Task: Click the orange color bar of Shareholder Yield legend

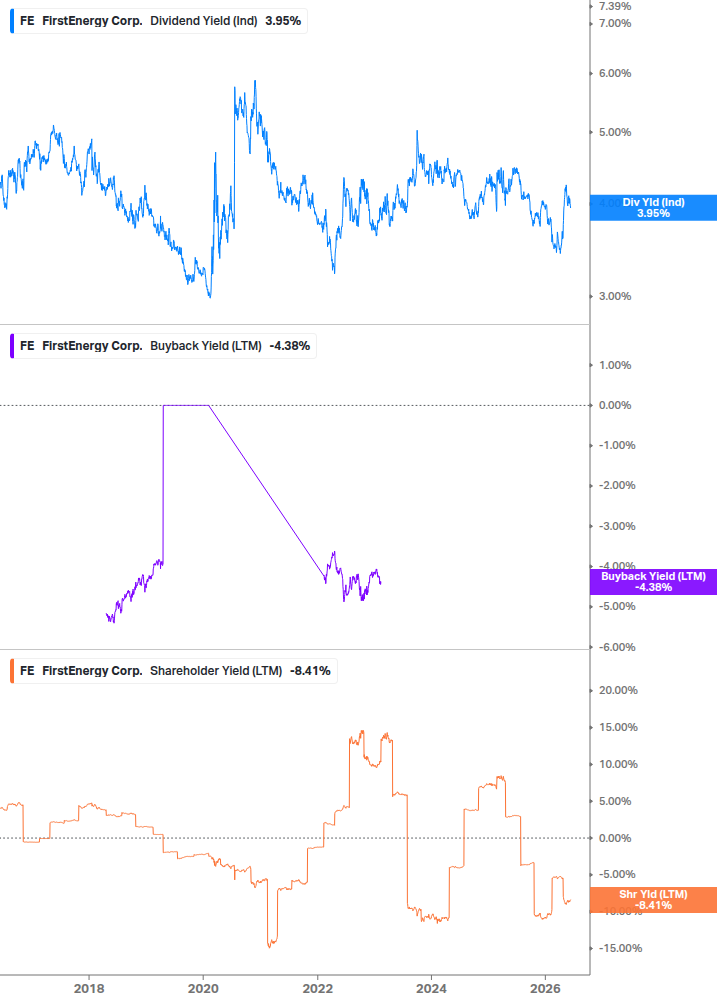Action: [12, 671]
